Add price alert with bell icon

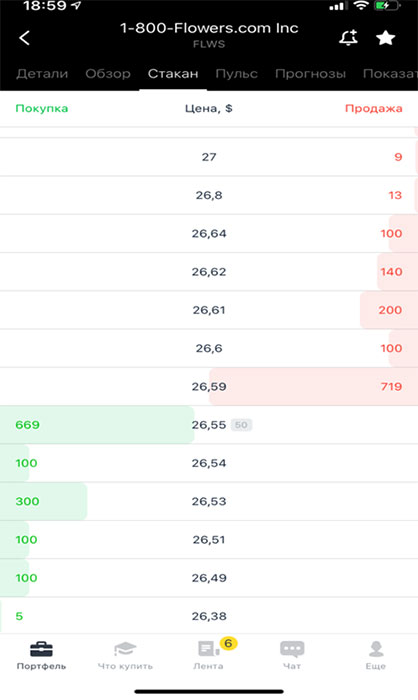point(348,38)
